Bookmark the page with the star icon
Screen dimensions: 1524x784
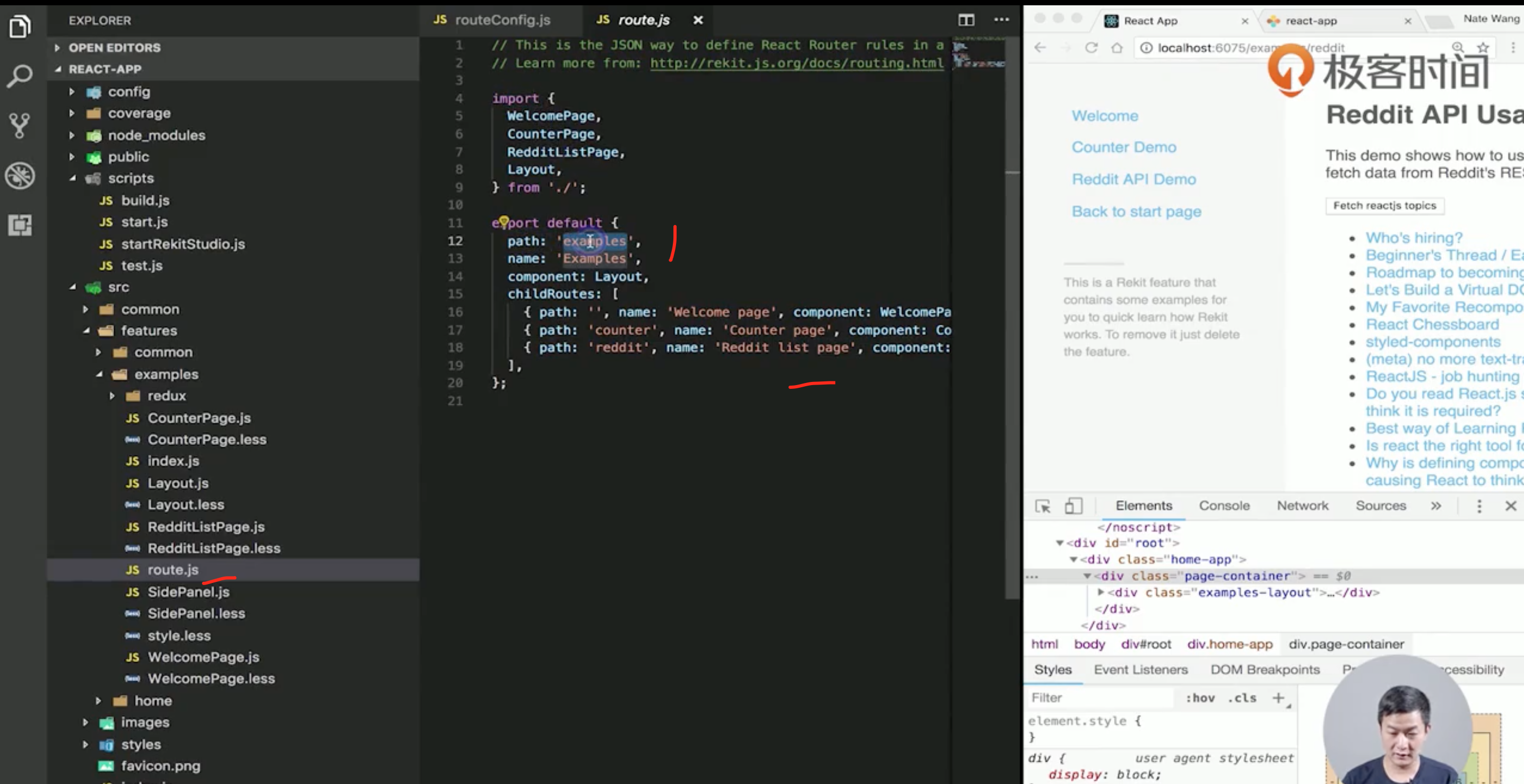click(x=1483, y=48)
